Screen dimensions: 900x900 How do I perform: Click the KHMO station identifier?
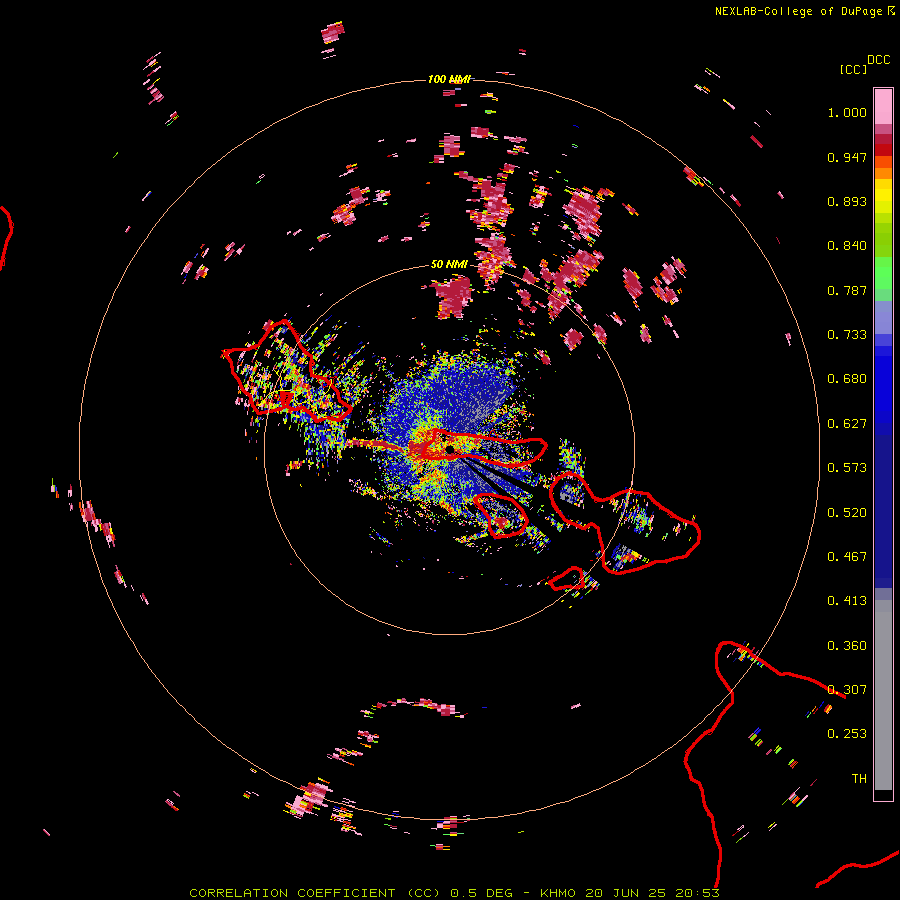tap(557, 893)
